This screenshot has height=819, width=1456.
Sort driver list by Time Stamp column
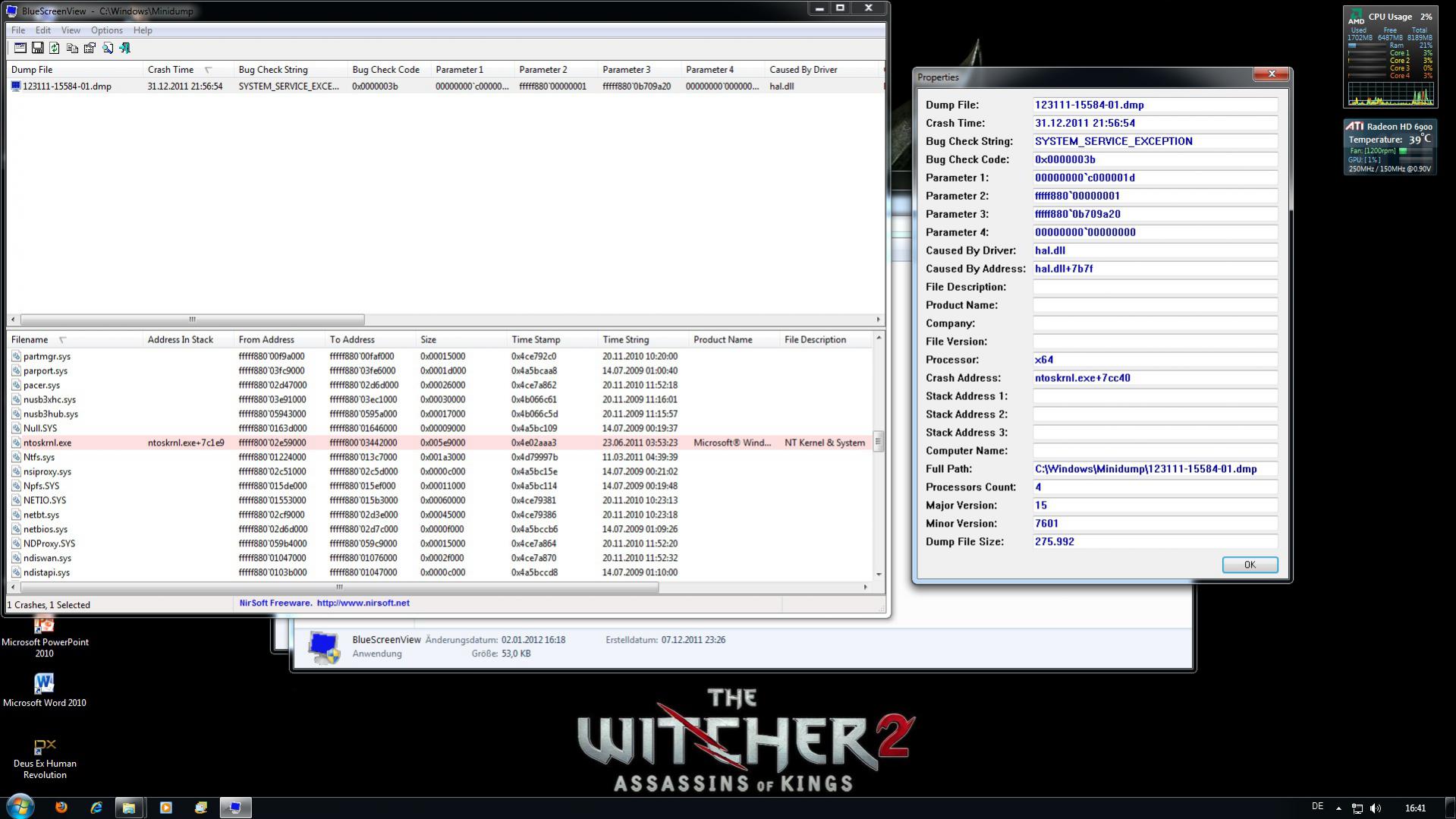[552, 340]
